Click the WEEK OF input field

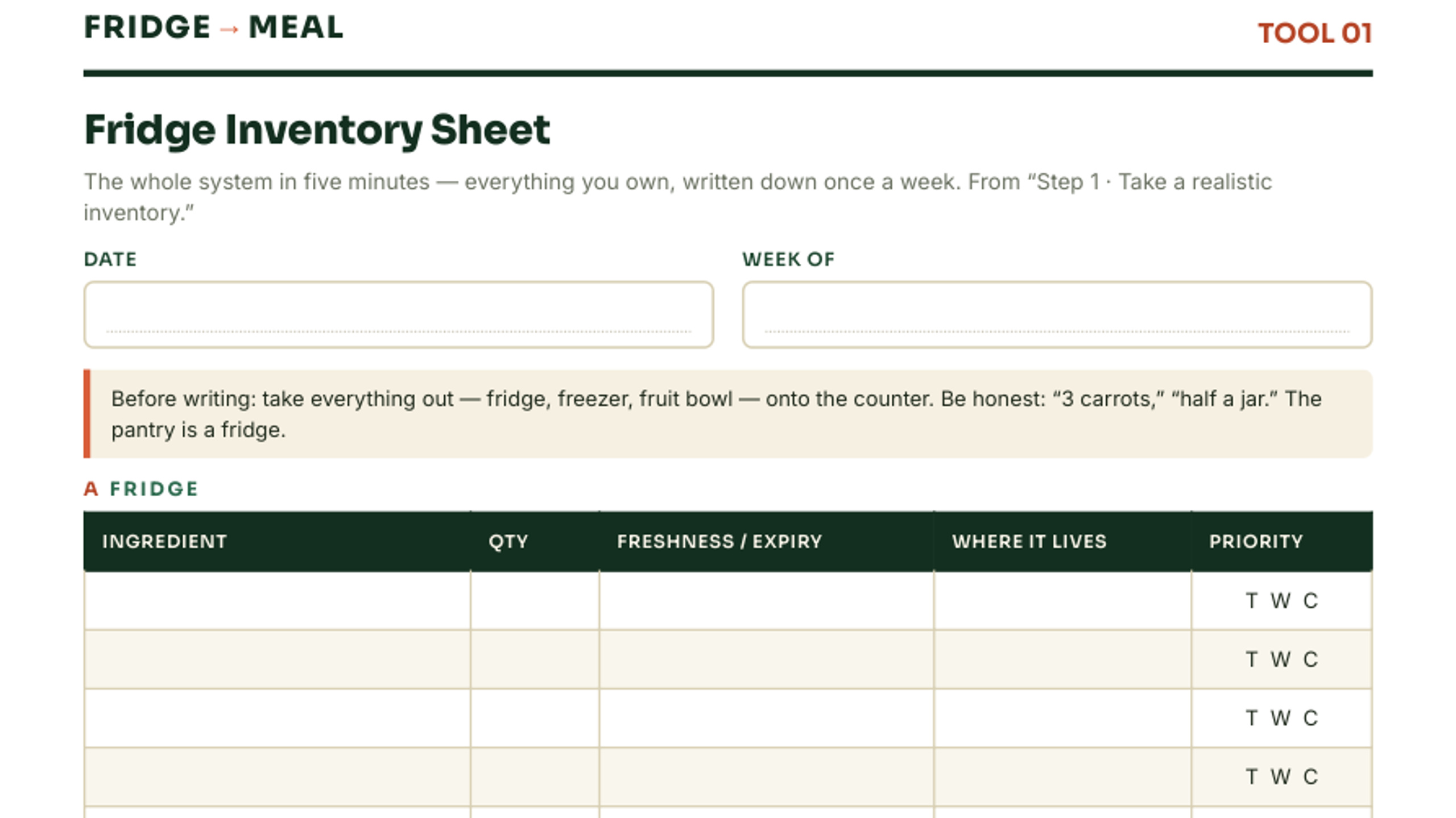pyautogui.click(x=1057, y=314)
